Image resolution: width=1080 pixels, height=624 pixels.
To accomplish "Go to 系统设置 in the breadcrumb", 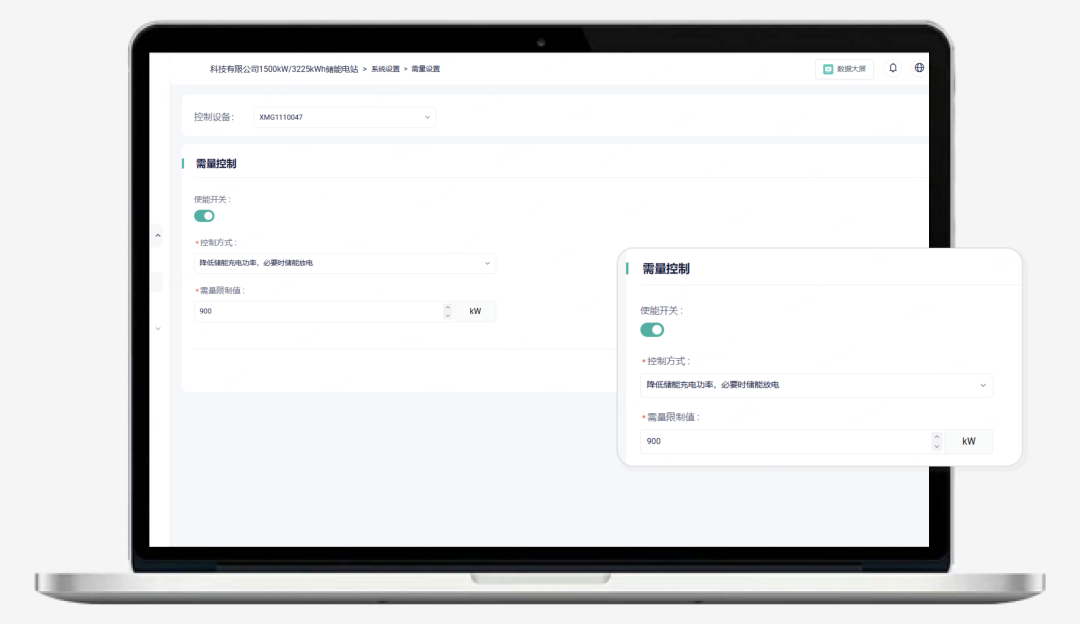I will tap(385, 69).
